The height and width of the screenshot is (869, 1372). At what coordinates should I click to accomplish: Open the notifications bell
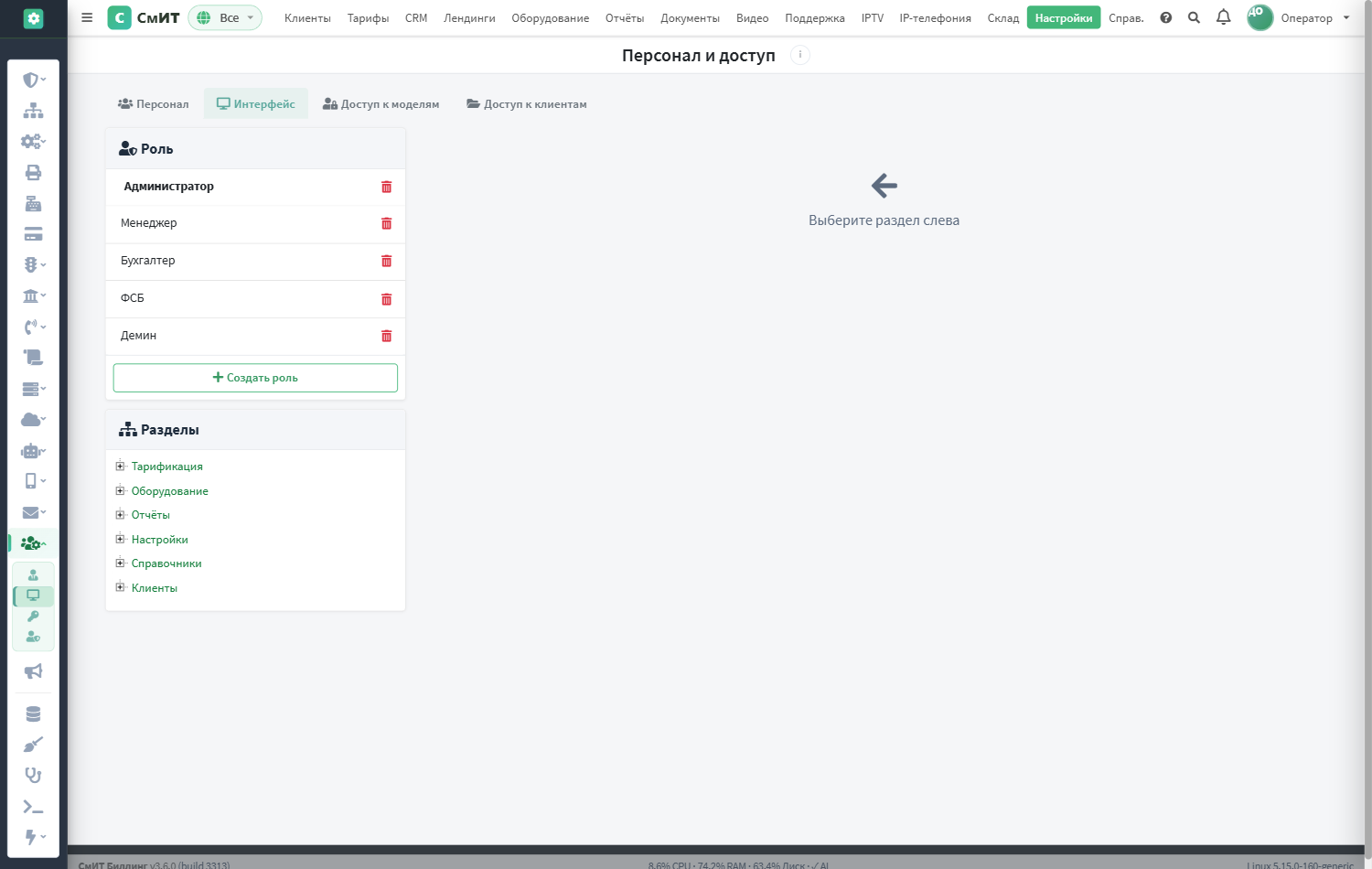[x=1223, y=17]
